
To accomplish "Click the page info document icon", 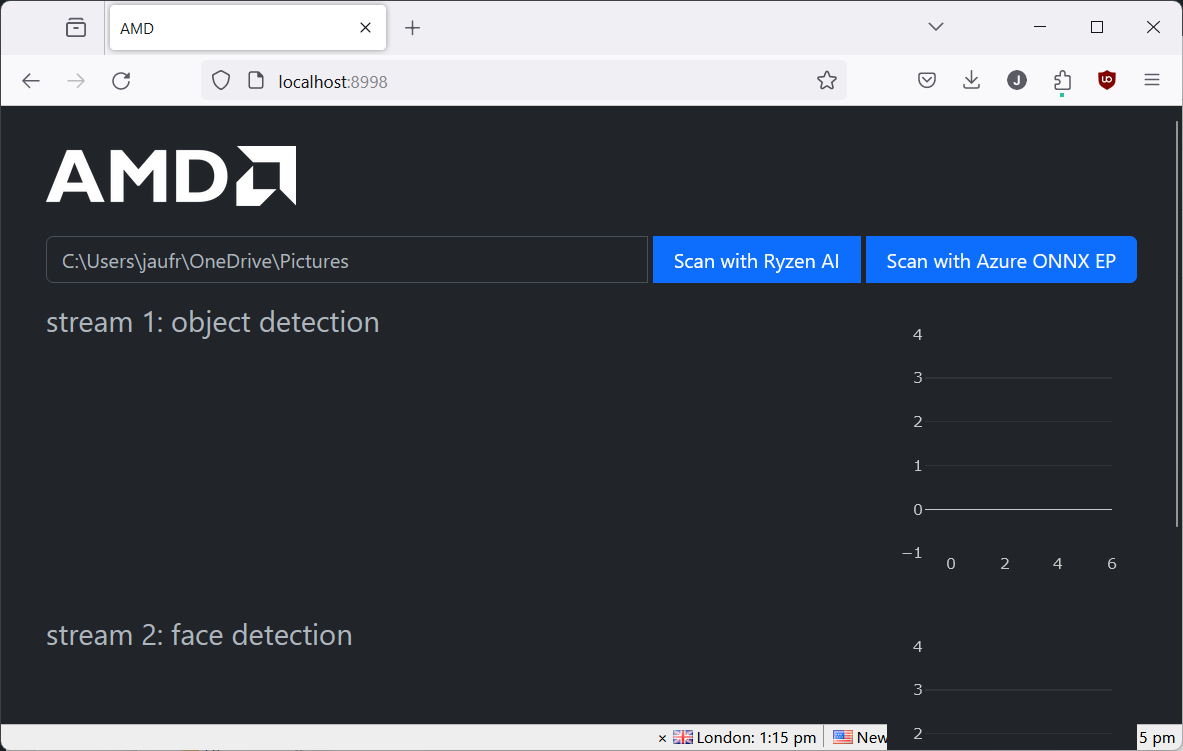I will (257, 81).
